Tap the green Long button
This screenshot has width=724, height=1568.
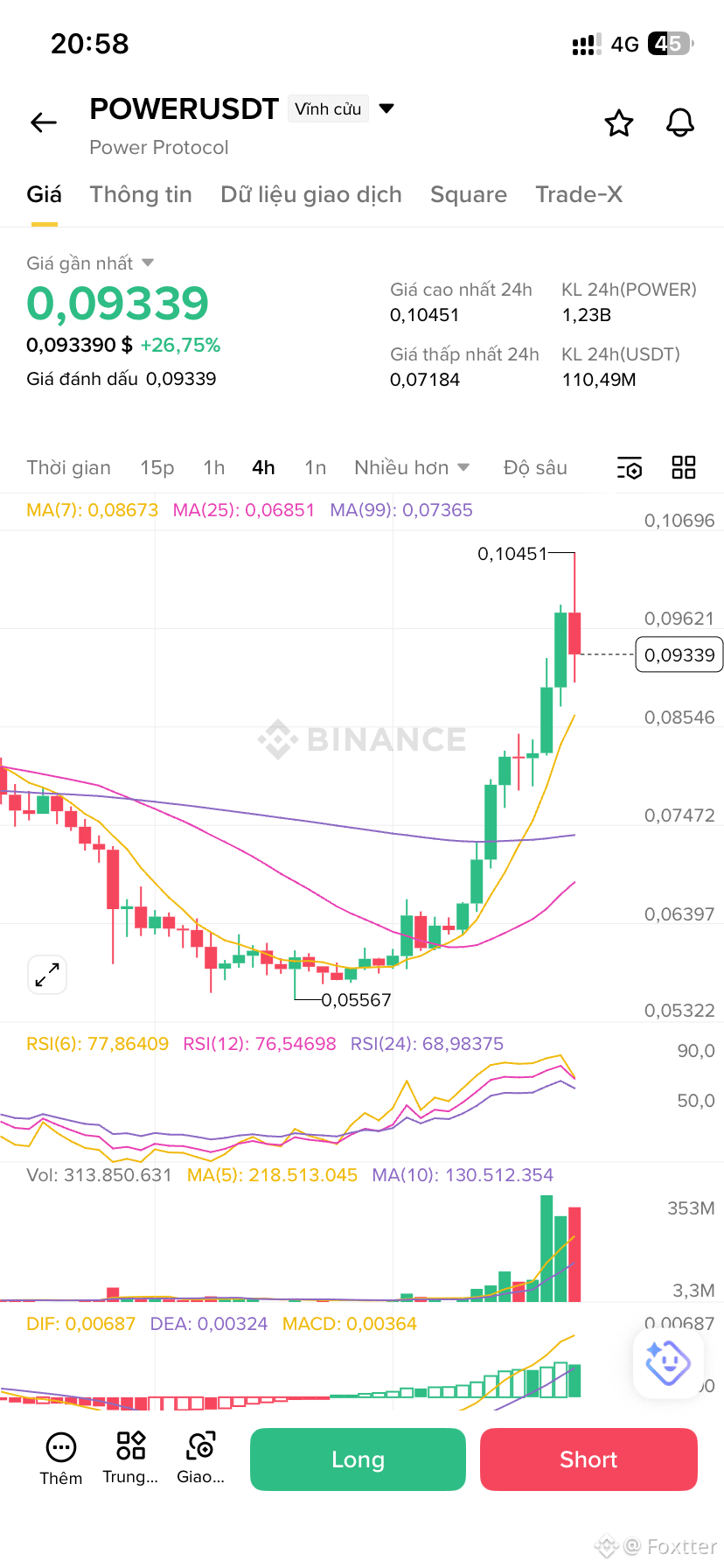coord(358,1459)
